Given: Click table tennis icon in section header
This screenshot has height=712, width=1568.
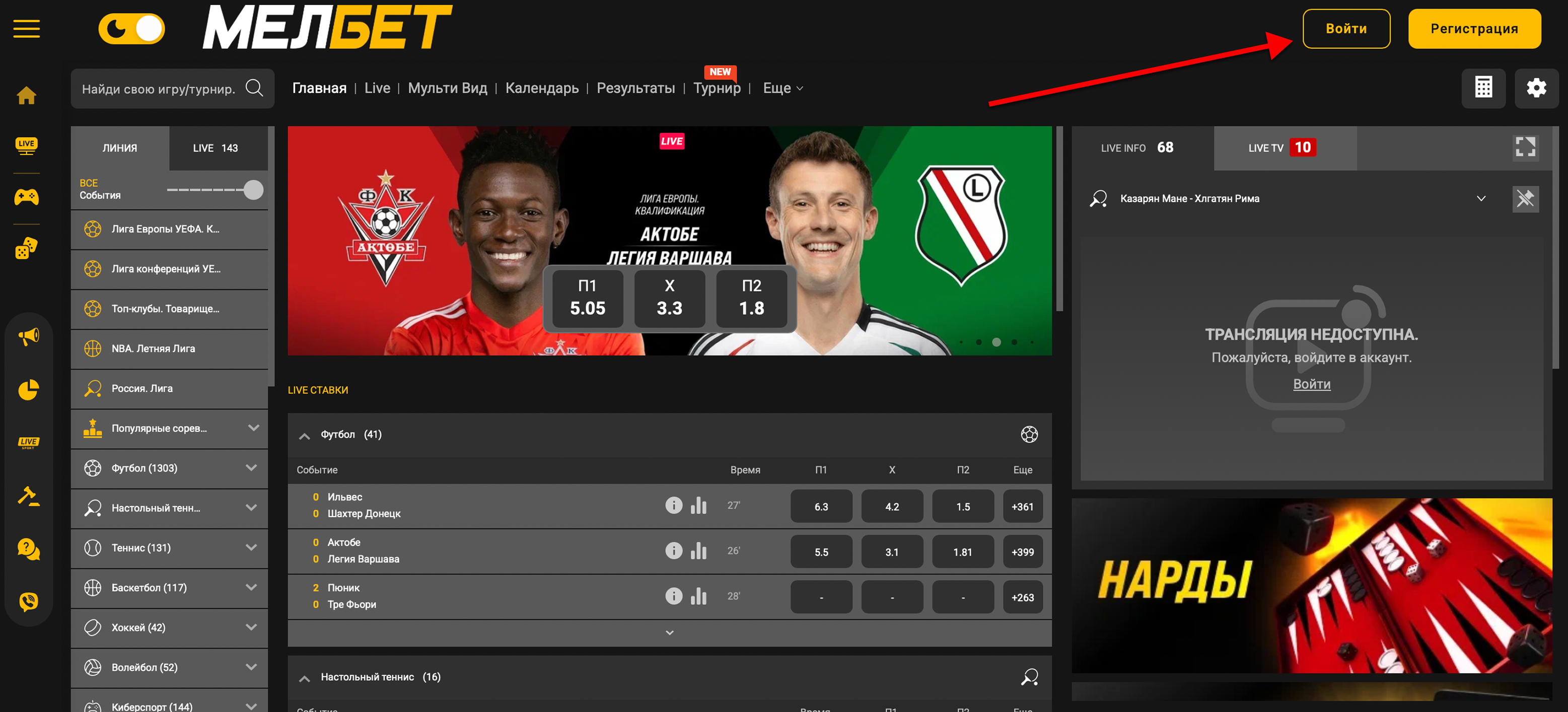Looking at the screenshot, I should tap(1029, 677).
